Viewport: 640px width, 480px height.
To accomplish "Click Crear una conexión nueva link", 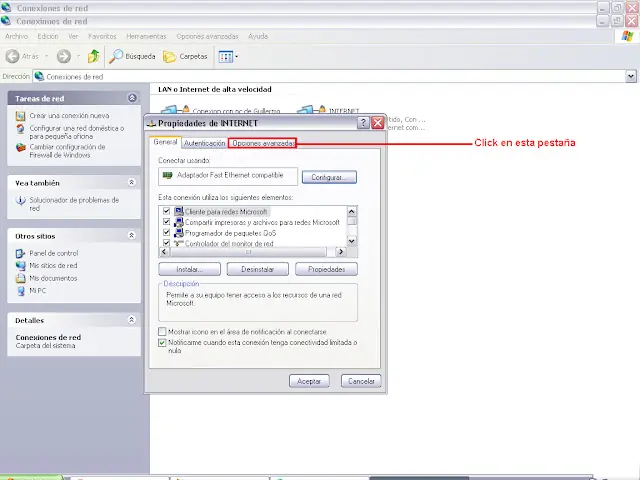I will (x=69, y=116).
